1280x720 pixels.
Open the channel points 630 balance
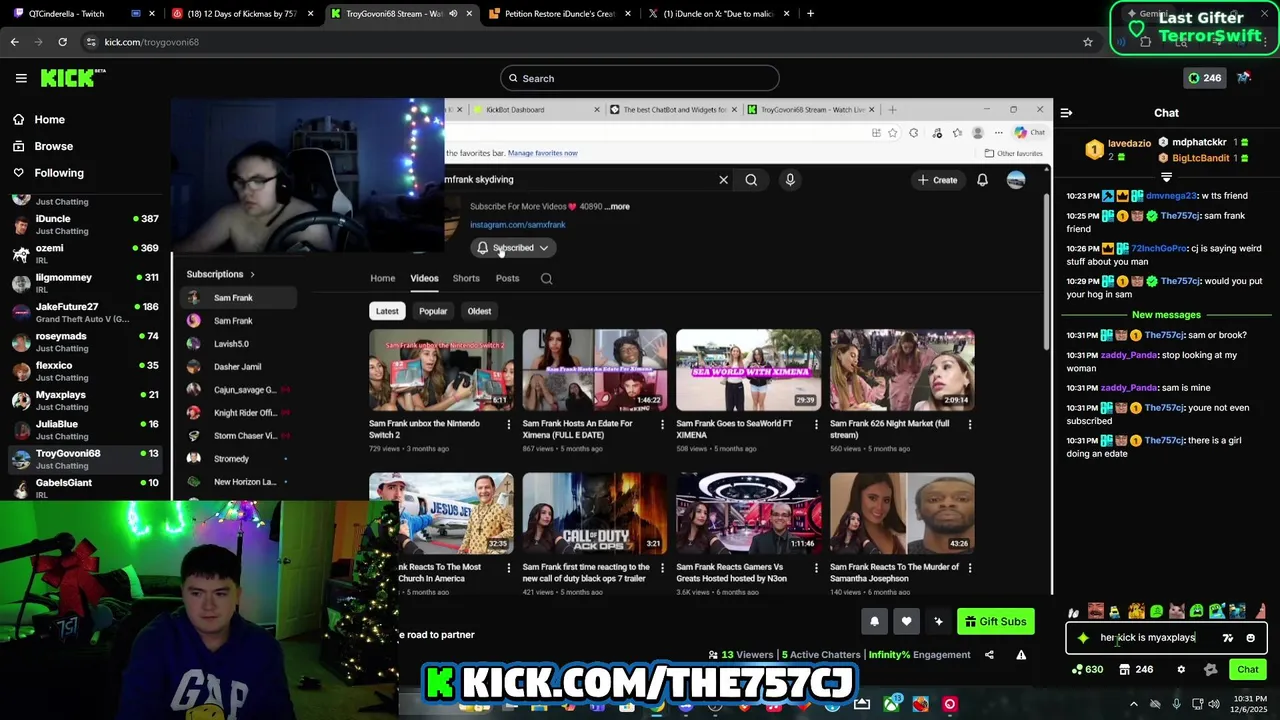pyautogui.click(x=1087, y=670)
